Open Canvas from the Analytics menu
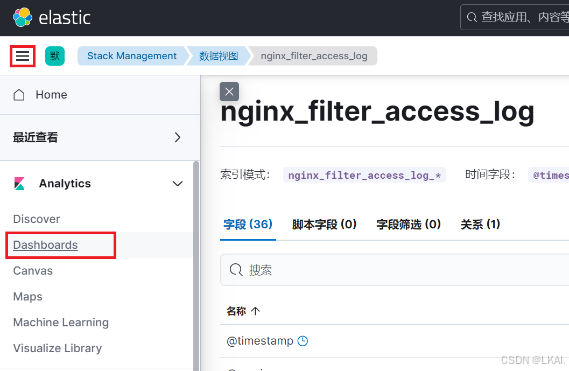Viewport: 569px width, 371px height. pos(33,271)
